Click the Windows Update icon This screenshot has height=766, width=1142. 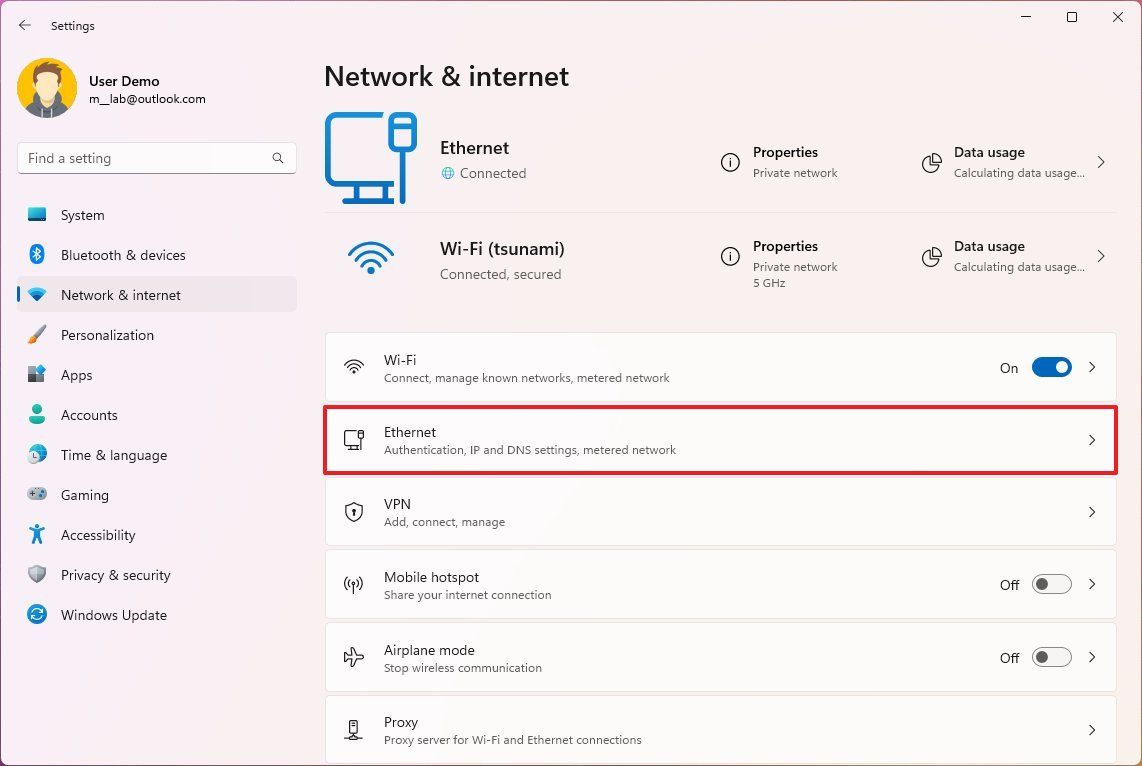pos(36,615)
